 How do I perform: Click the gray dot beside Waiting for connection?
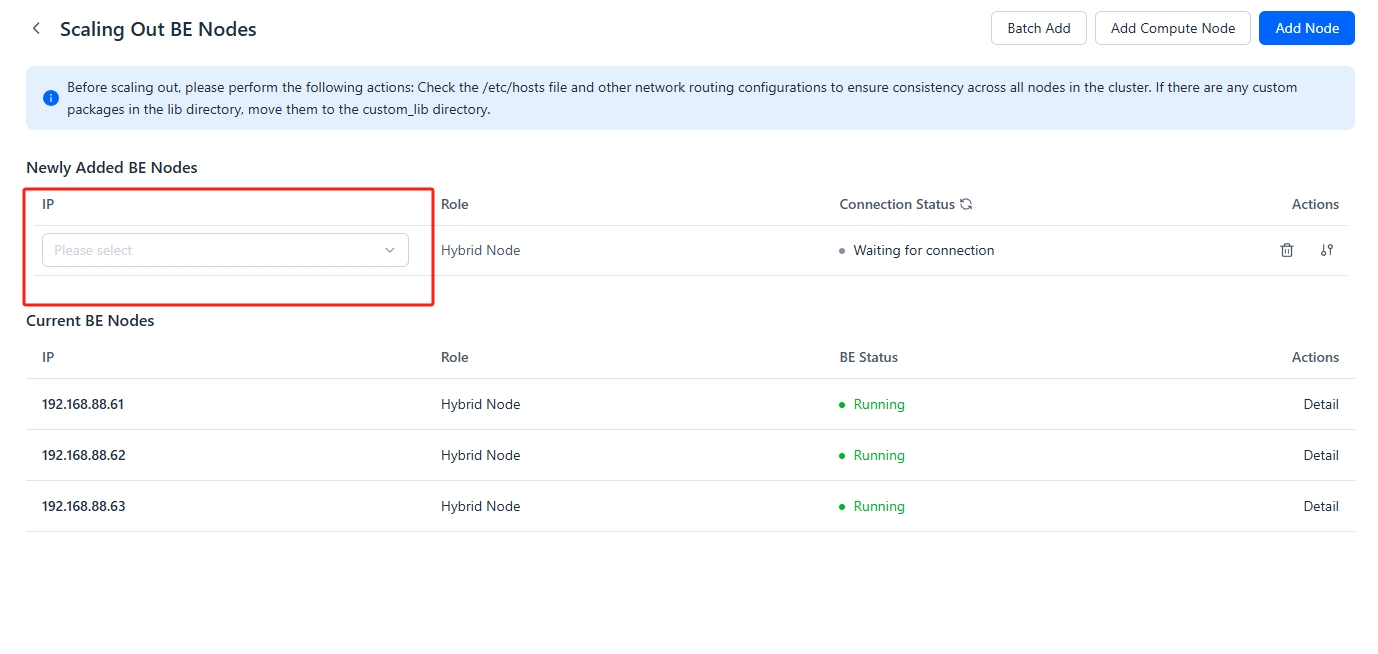pos(842,251)
